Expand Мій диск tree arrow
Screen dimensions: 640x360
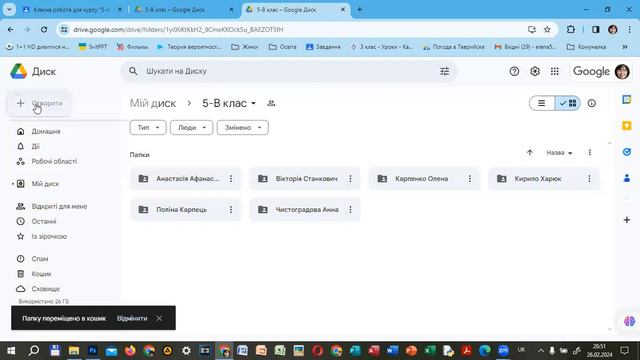click(x=13, y=184)
